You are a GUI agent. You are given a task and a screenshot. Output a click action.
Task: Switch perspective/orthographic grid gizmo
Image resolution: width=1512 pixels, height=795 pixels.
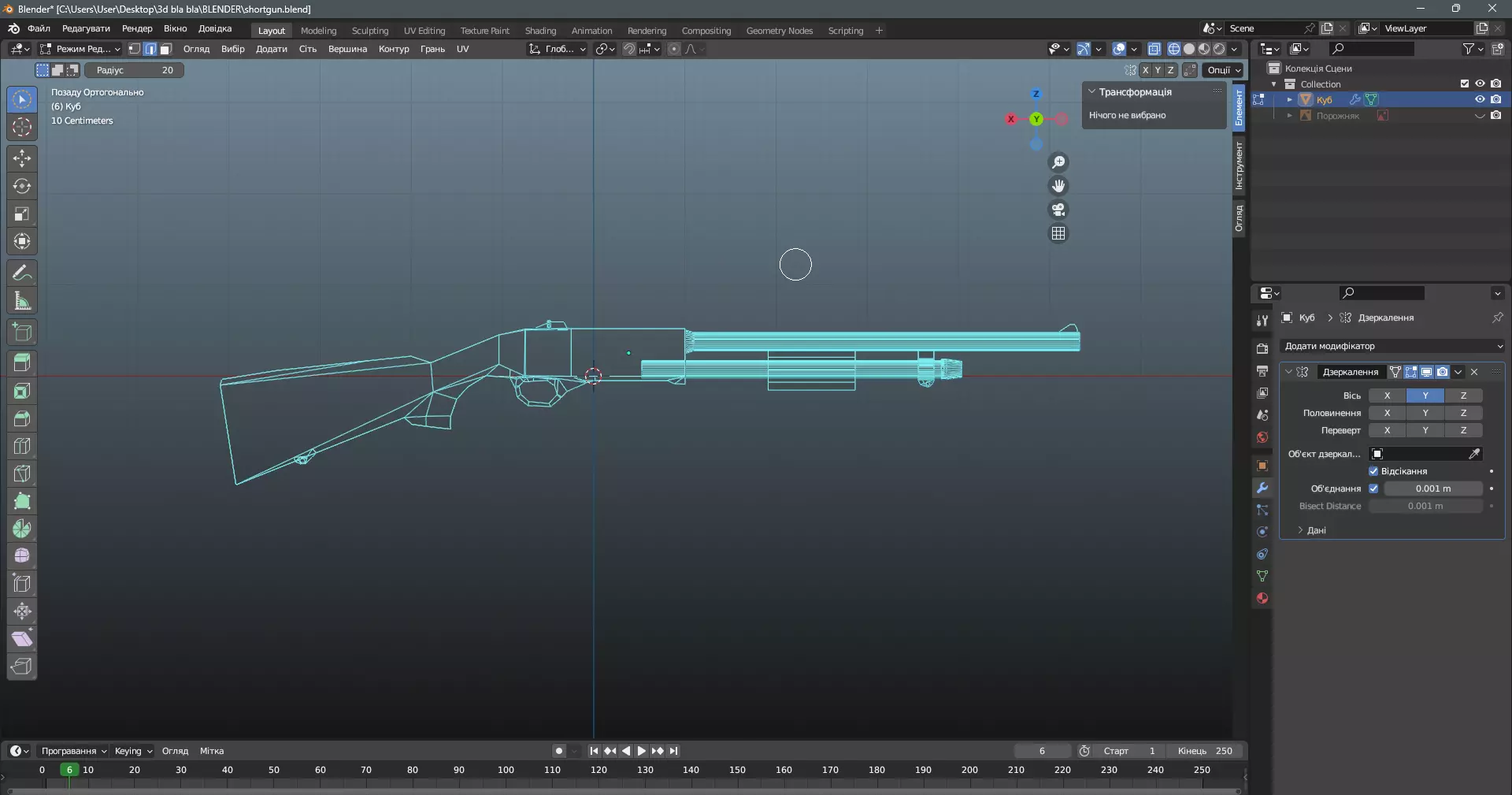(1058, 233)
